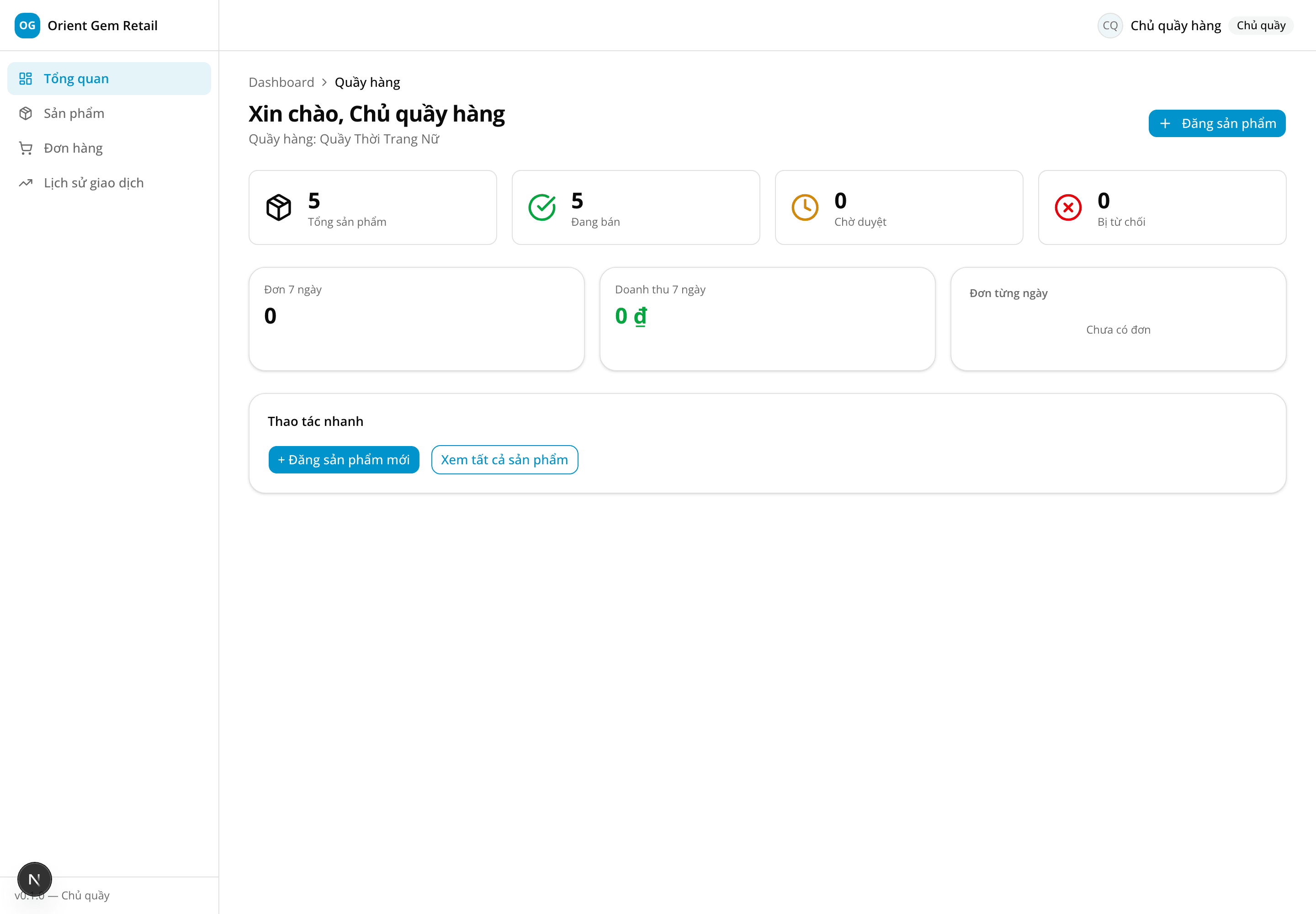The image size is (1316, 914).
Task: Click the Quầy hàng breadcrumb item
Action: click(368, 82)
